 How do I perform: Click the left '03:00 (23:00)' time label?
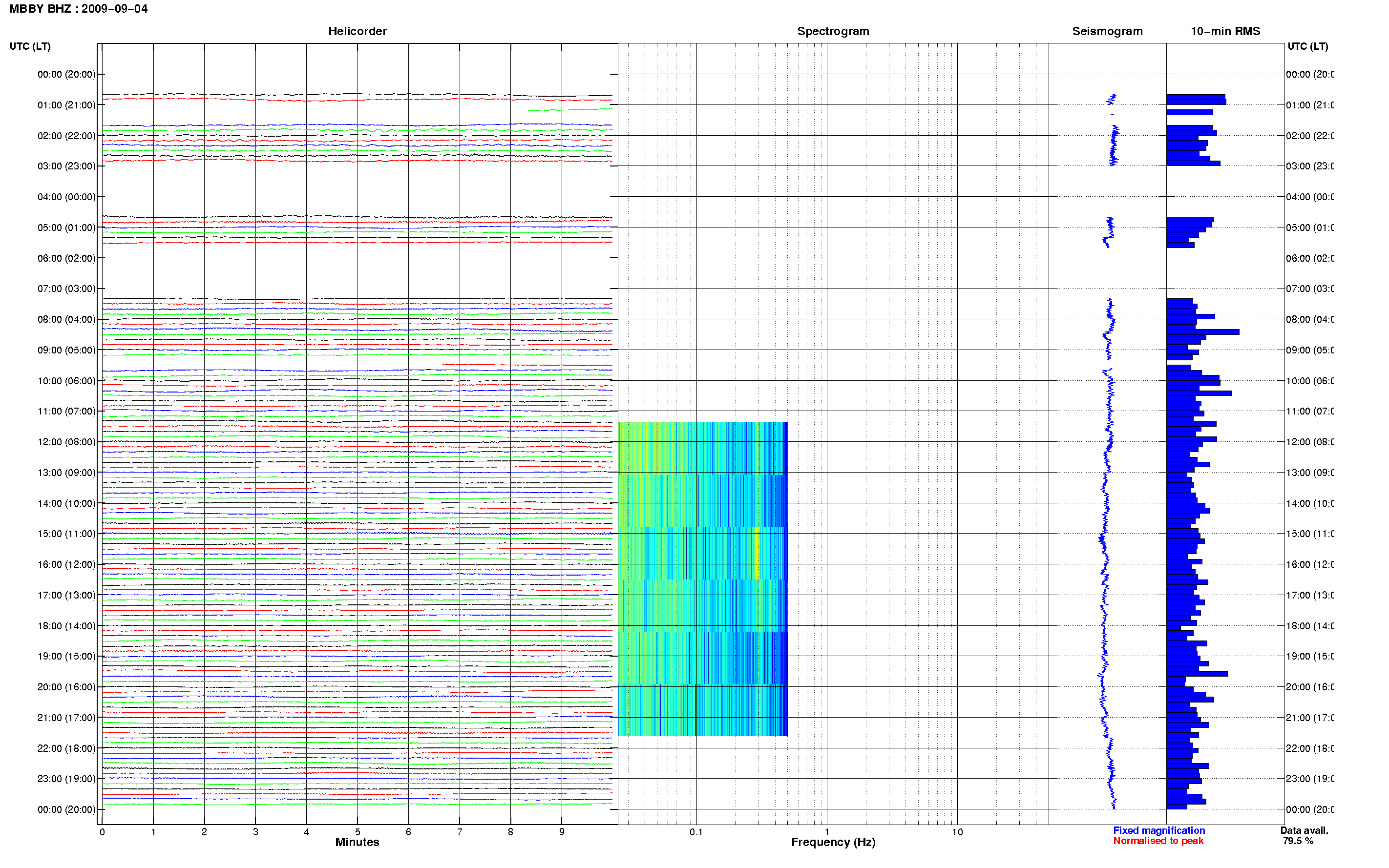[x=66, y=166]
